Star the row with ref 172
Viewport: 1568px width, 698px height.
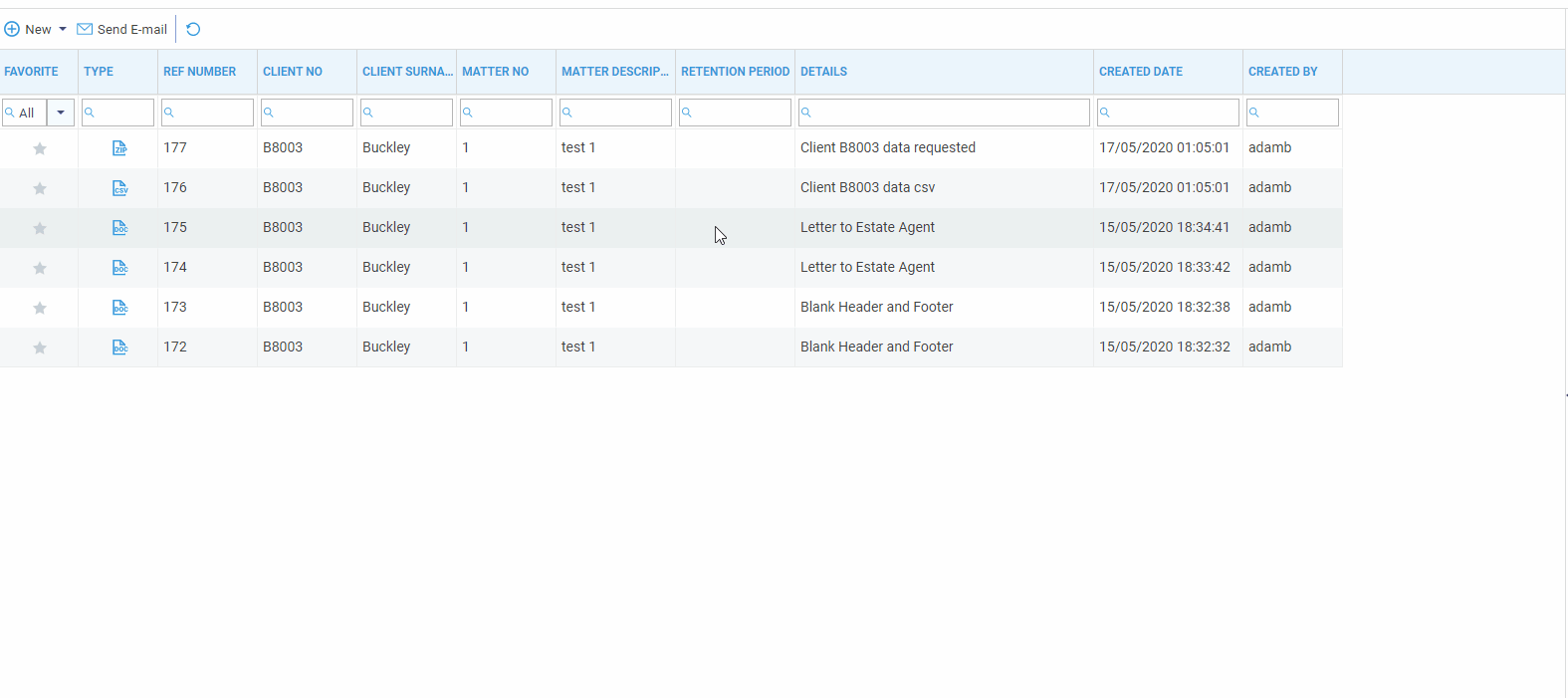click(x=40, y=348)
